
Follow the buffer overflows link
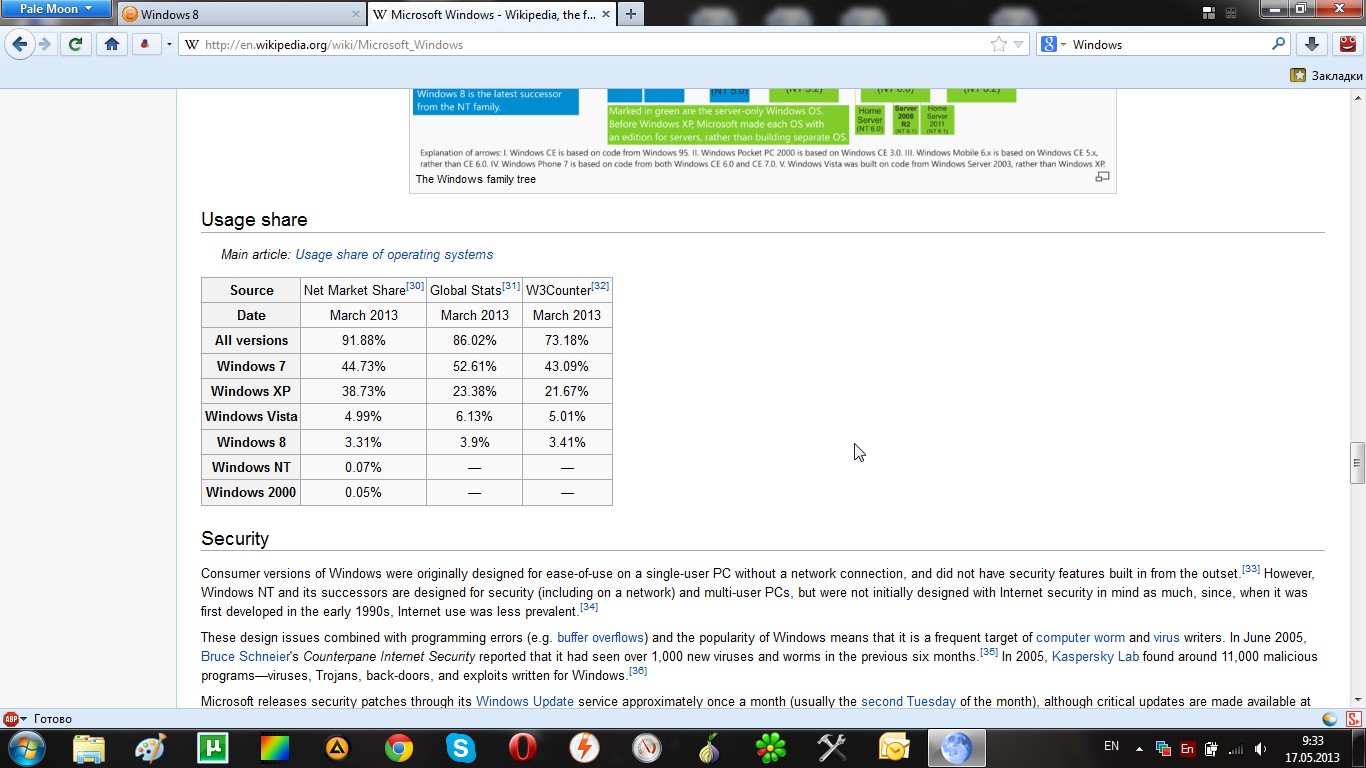tap(601, 637)
